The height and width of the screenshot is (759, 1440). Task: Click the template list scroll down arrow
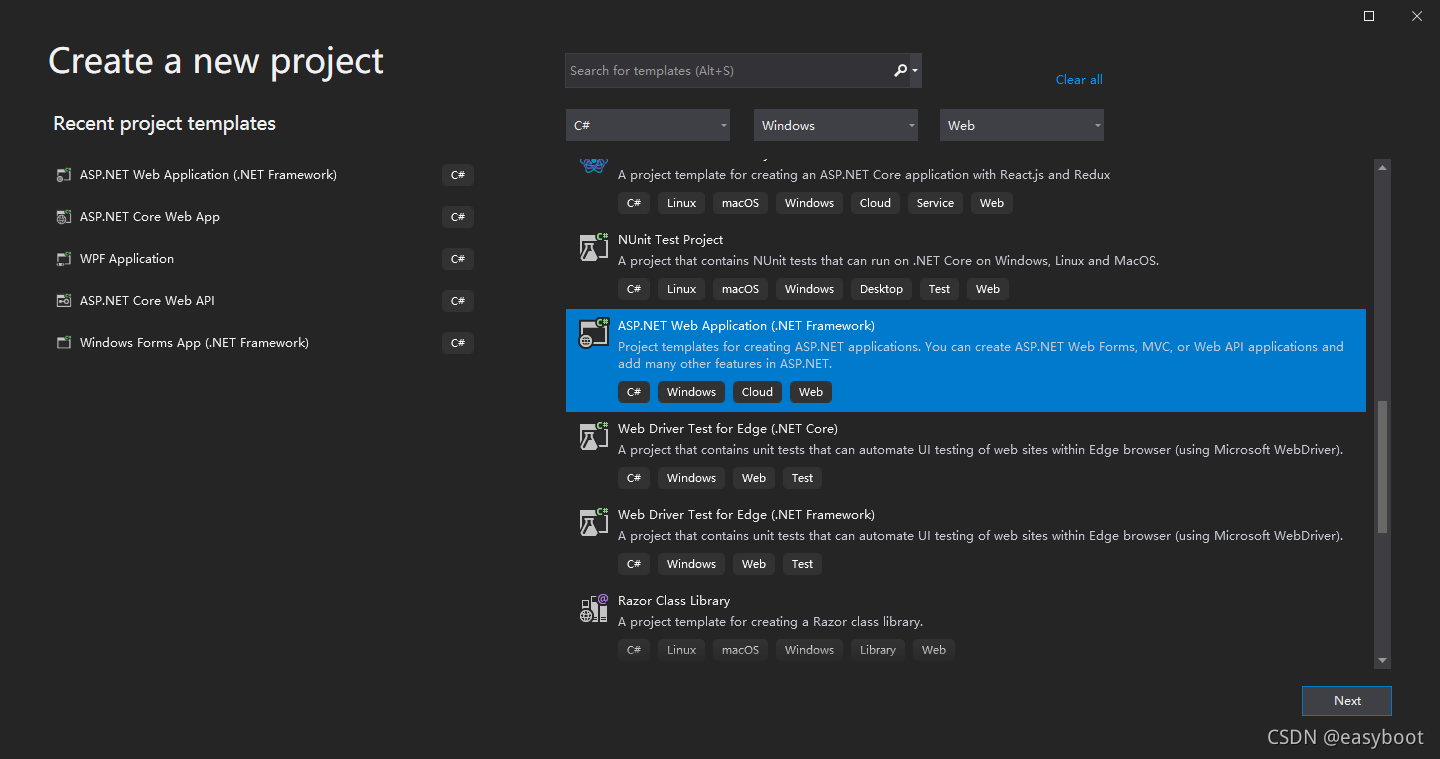tap(1383, 661)
